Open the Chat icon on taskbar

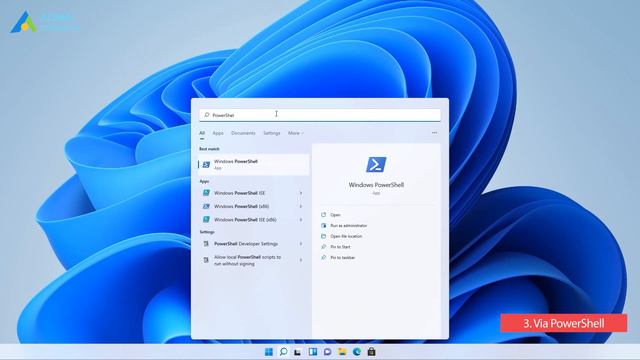click(327, 351)
